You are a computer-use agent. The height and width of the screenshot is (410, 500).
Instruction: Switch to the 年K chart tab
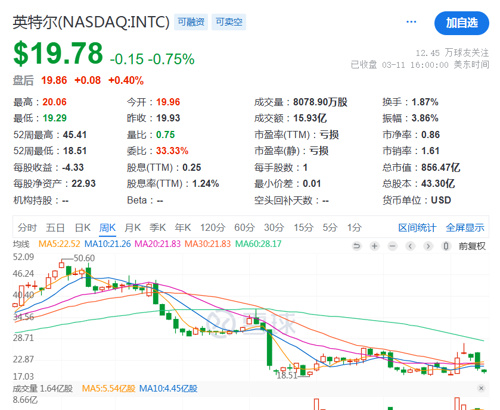(183, 228)
